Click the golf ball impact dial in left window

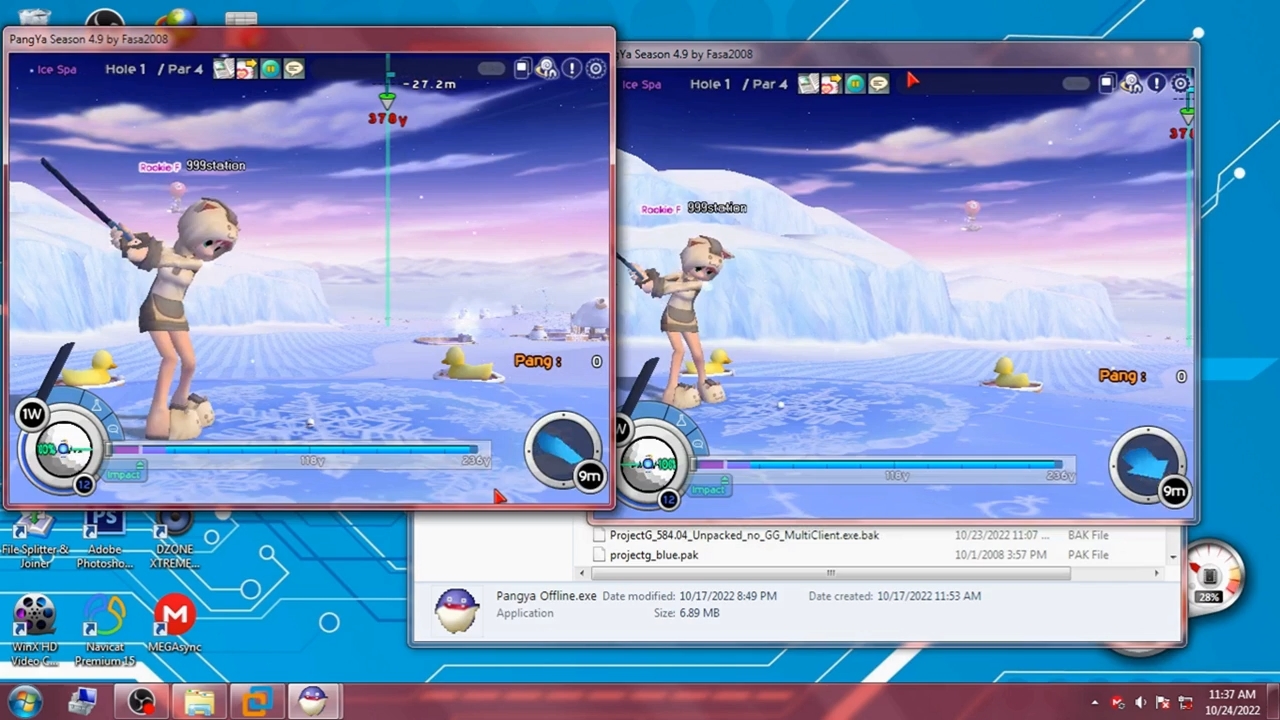[x=63, y=449]
